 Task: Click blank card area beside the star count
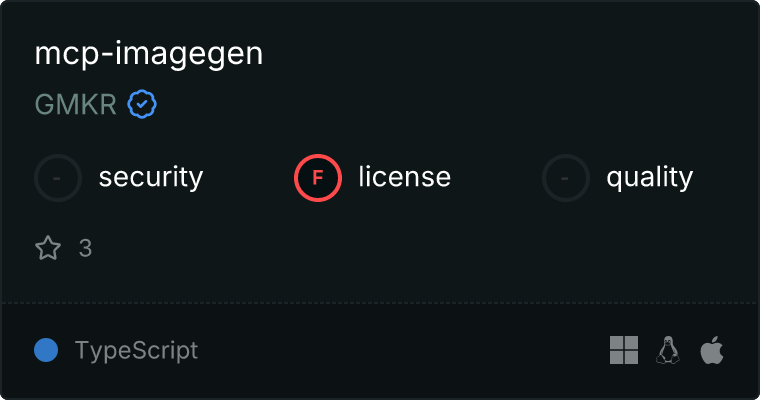point(388,248)
